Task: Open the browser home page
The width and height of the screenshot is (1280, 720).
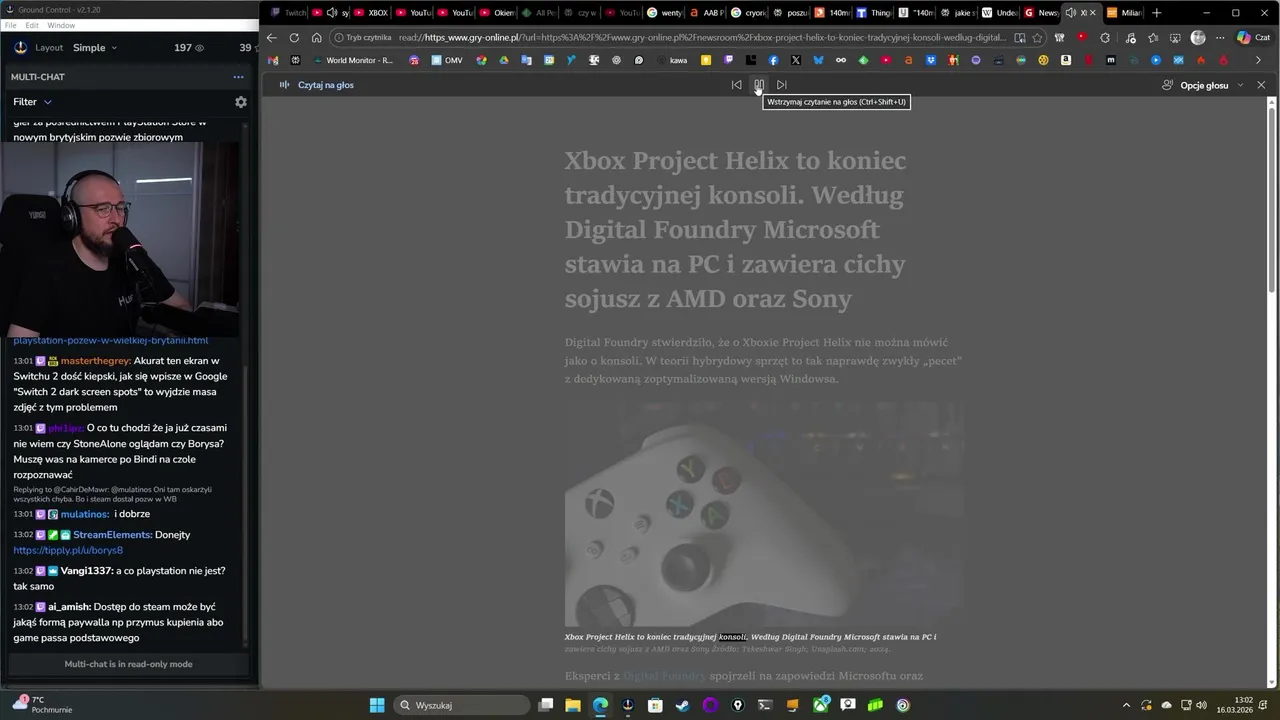Action: (317, 38)
